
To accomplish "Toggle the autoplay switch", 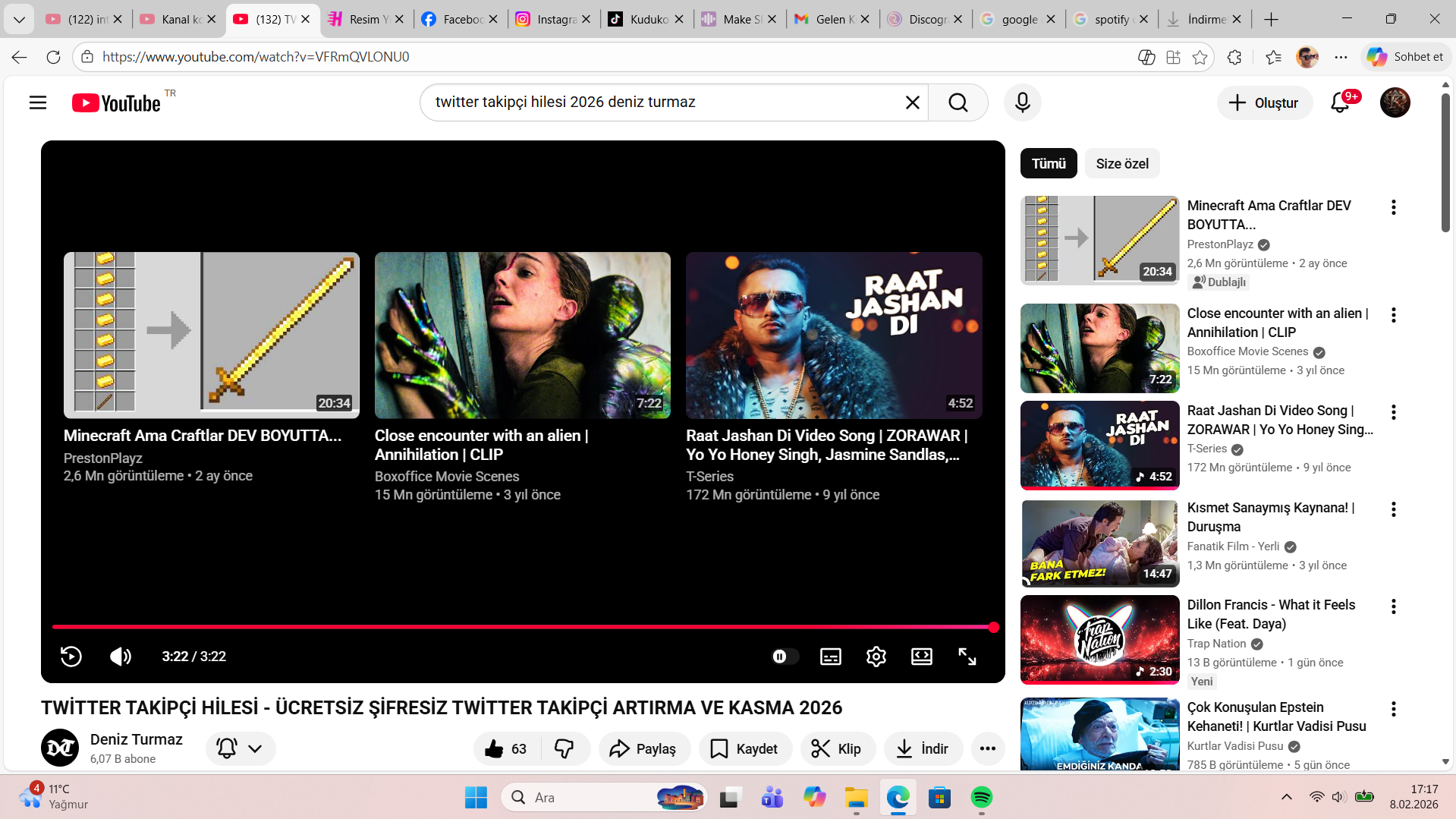I will click(x=785, y=657).
